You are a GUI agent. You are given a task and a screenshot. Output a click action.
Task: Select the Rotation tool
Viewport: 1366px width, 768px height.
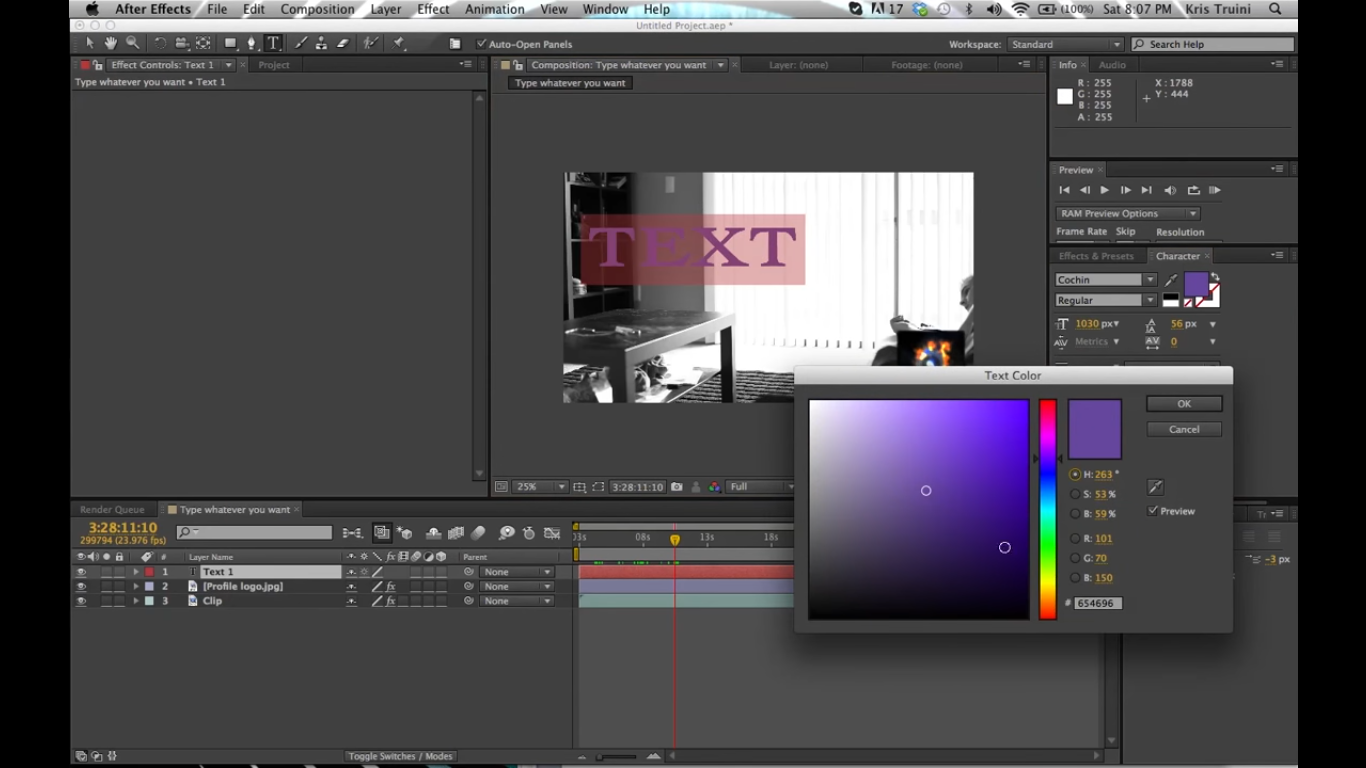click(160, 44)
